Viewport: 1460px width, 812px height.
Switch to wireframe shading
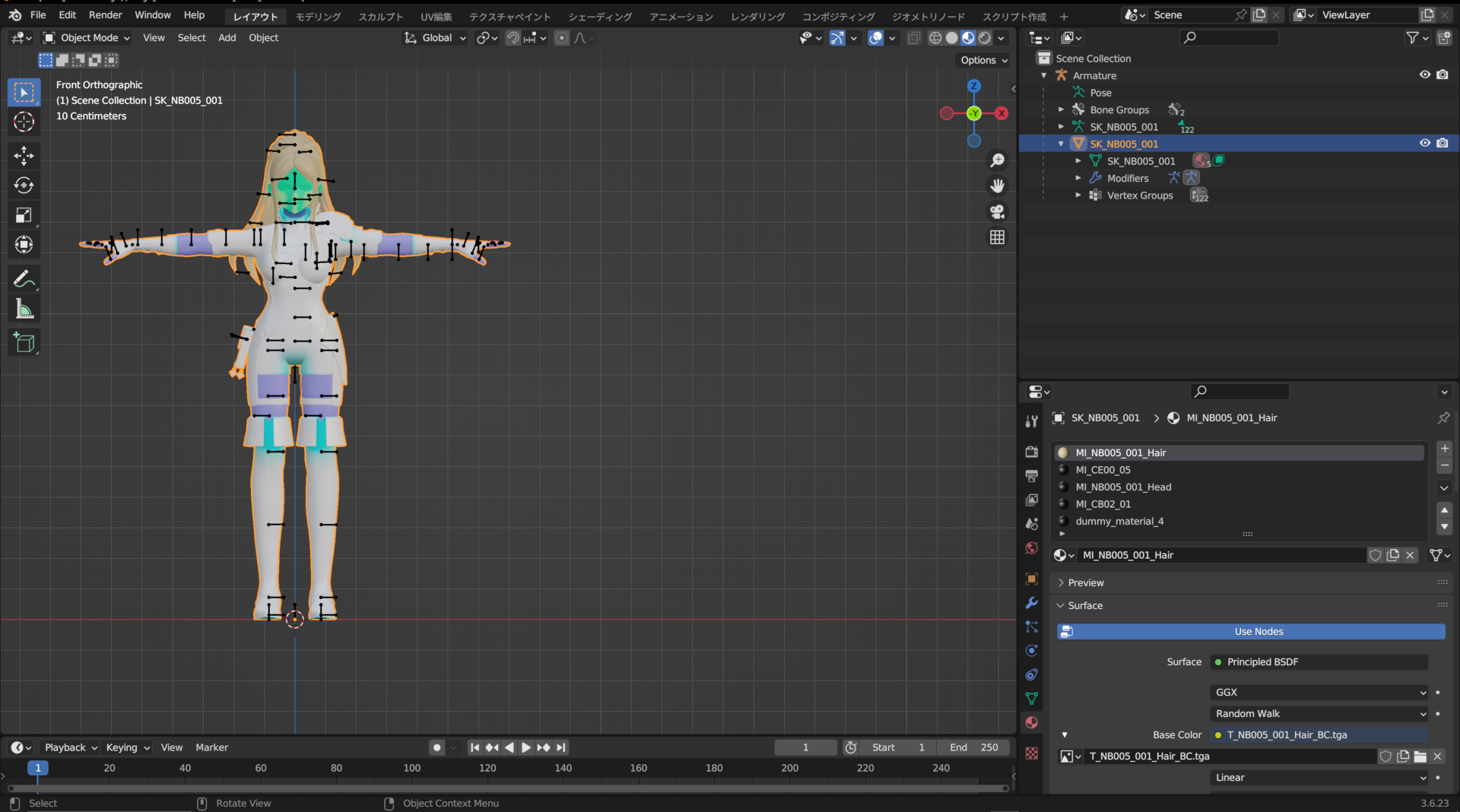point(935,38)
